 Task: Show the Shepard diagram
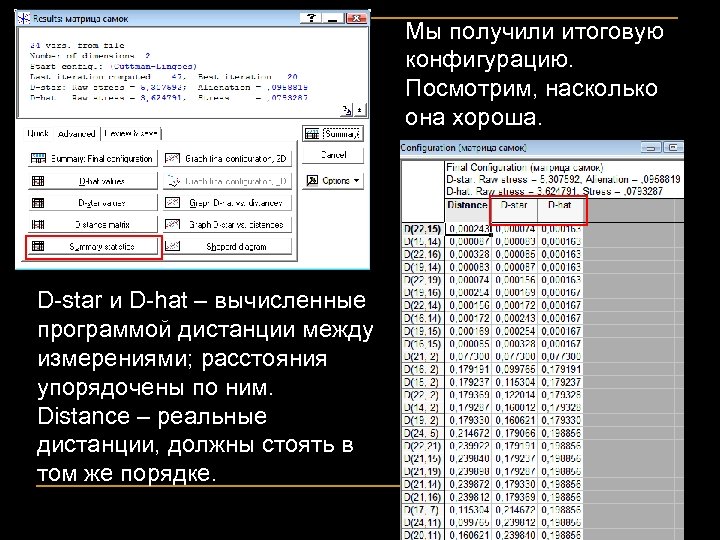pyautogui.click(x=227, y=247)
